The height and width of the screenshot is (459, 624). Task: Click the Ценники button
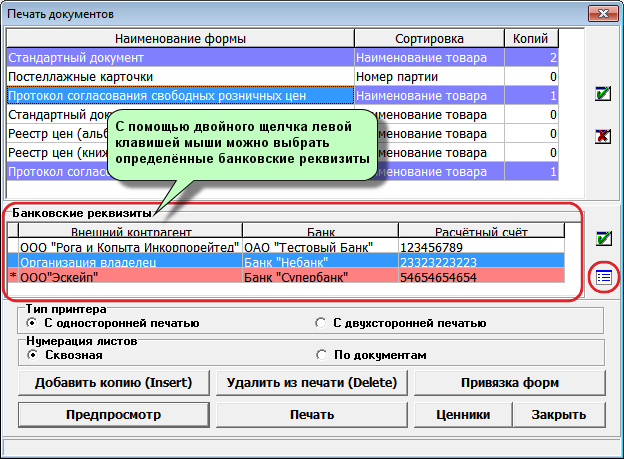click(463, 415)
